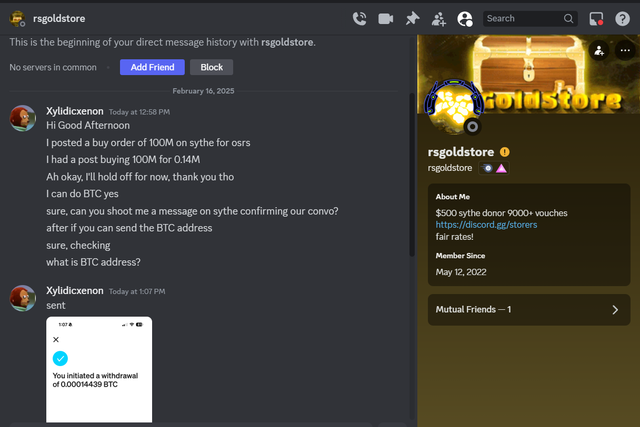Click the pink triangle profile badge

coord(501,168)
